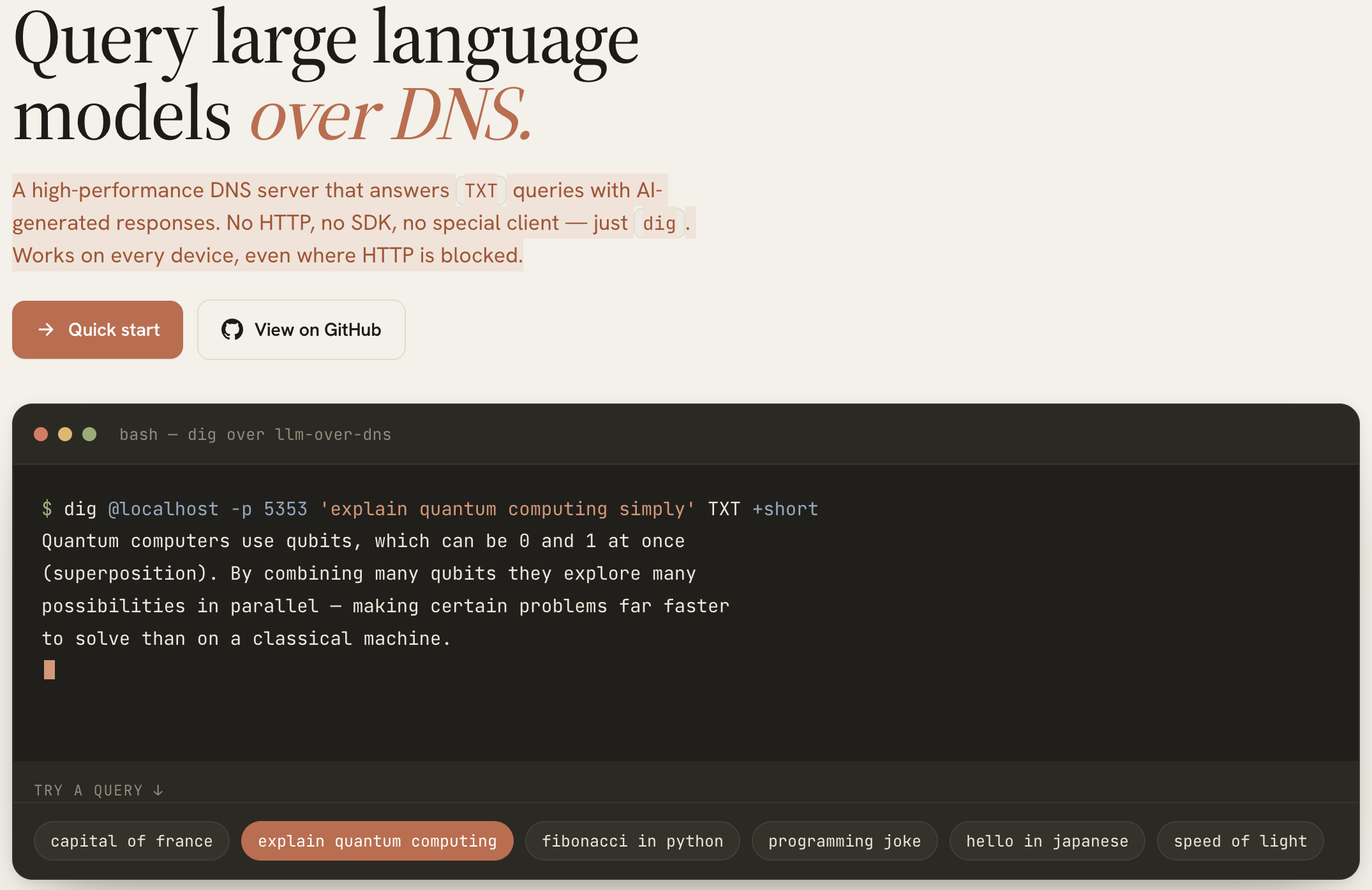Click the yellow terminal window dot
Image resolution: width=1372 pixels, height=890 pixels.
(x=65, y=434)
